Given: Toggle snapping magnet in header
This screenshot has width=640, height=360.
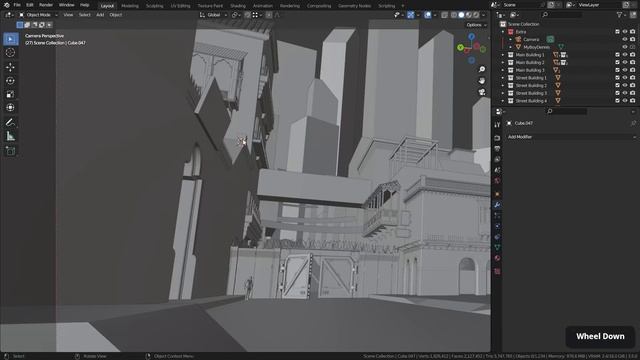Looking at the screenshot, I should click(247, 15).
